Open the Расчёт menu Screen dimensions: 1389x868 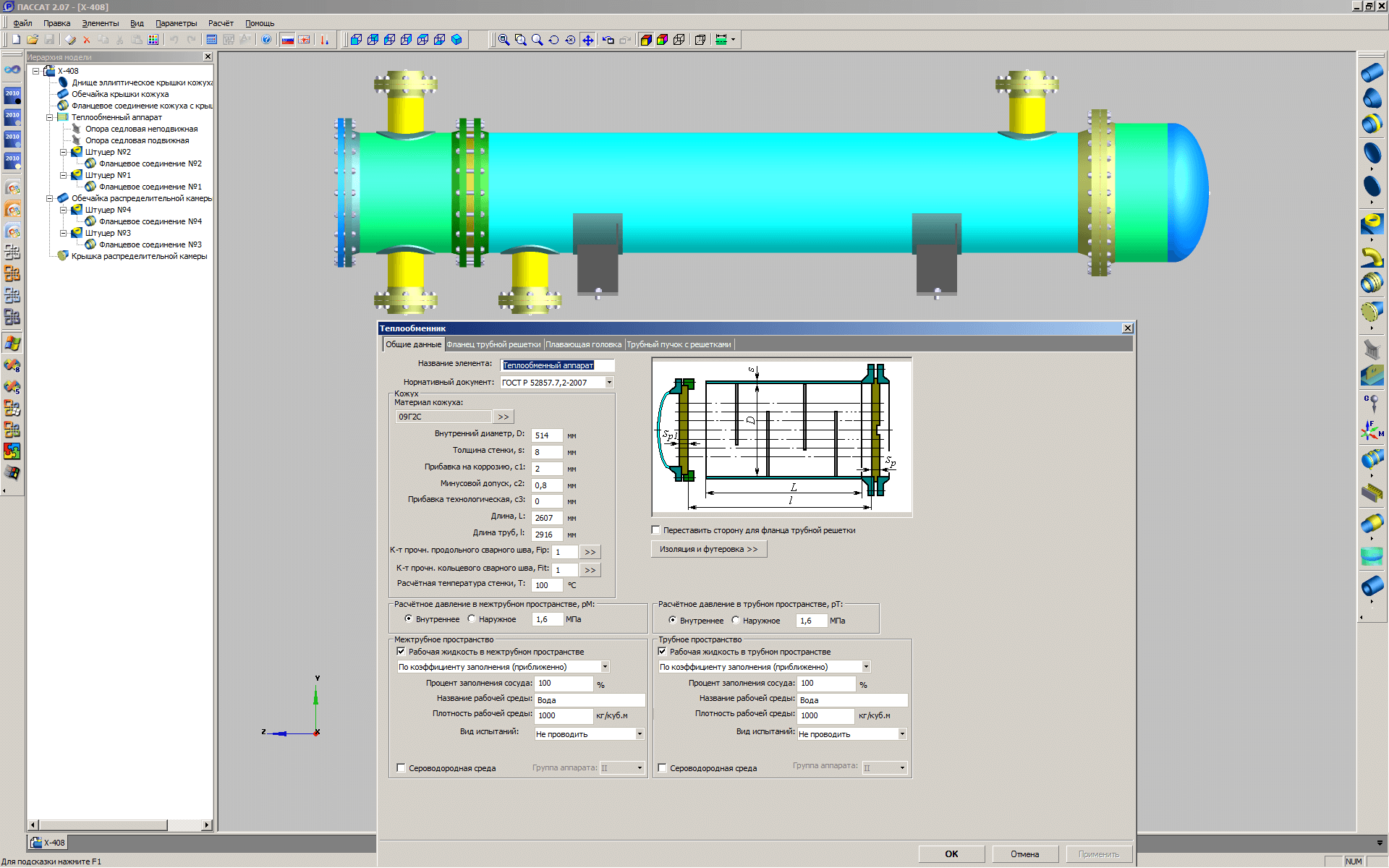[221, 23]
